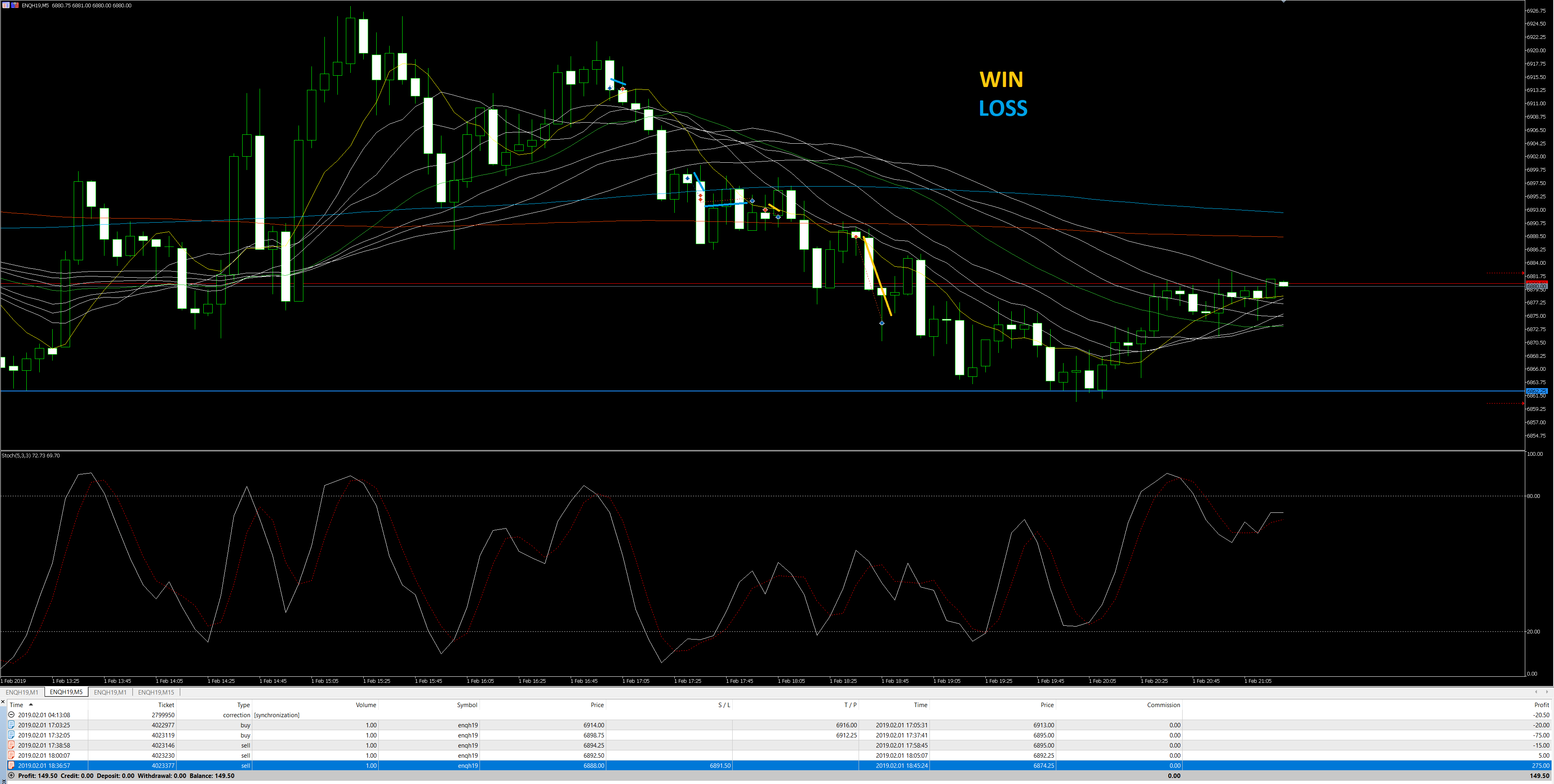Click the open price 6898.75 cell
Viewport: 1554px width, 784px height.
(594, 735)
